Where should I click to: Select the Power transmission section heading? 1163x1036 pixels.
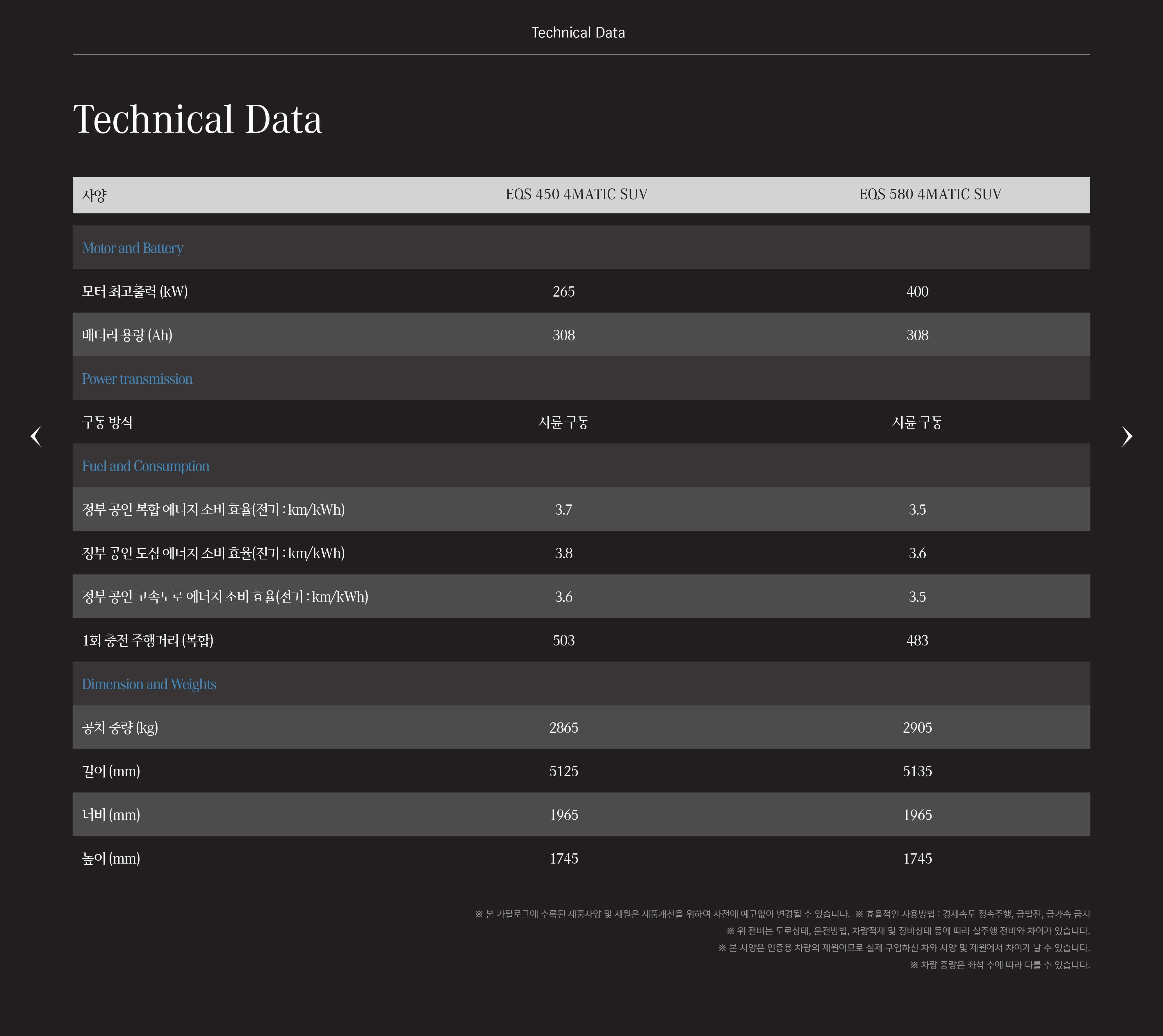(x=137, y=379)
